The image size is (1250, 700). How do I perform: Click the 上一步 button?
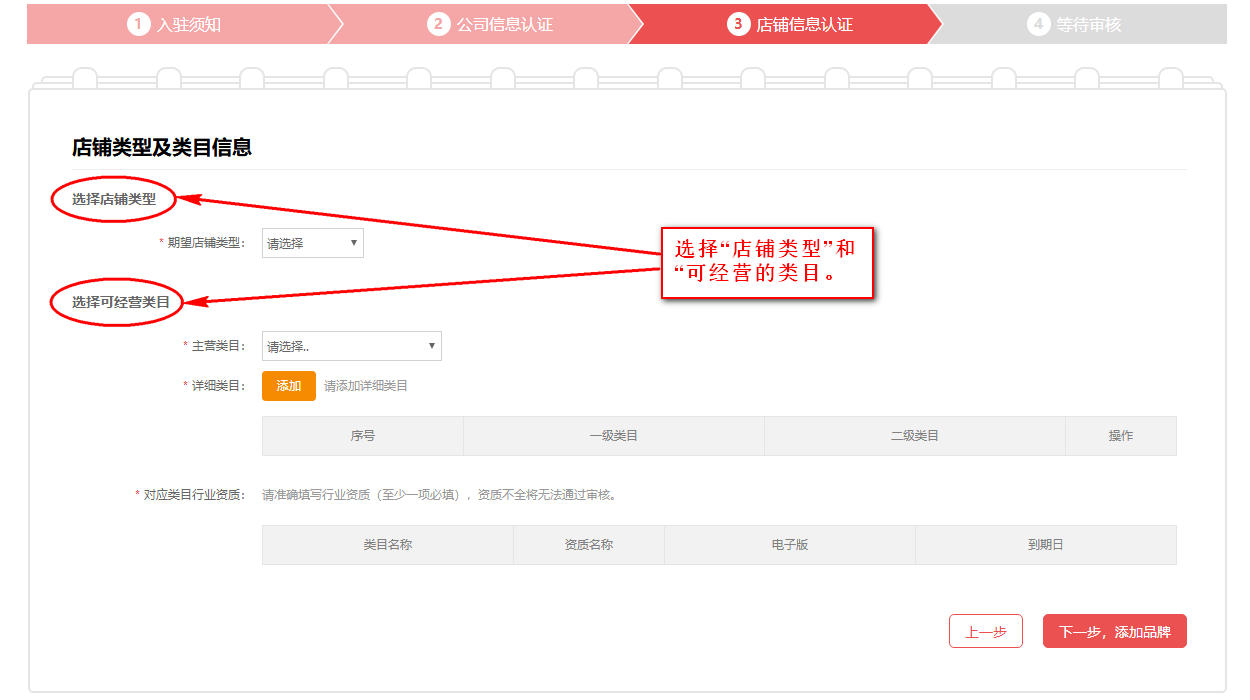tap(986, 631)
